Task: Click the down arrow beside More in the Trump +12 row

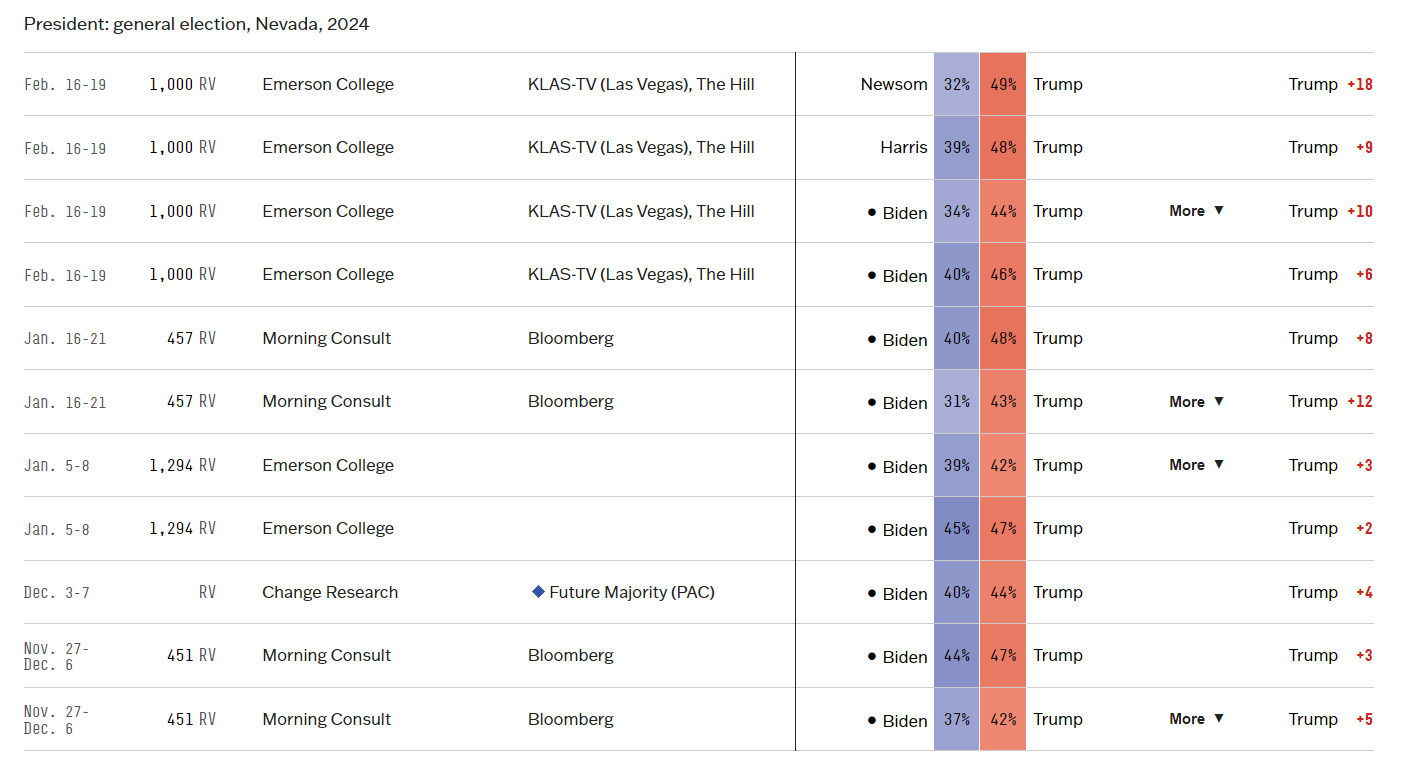Action: coord(1218,402)
